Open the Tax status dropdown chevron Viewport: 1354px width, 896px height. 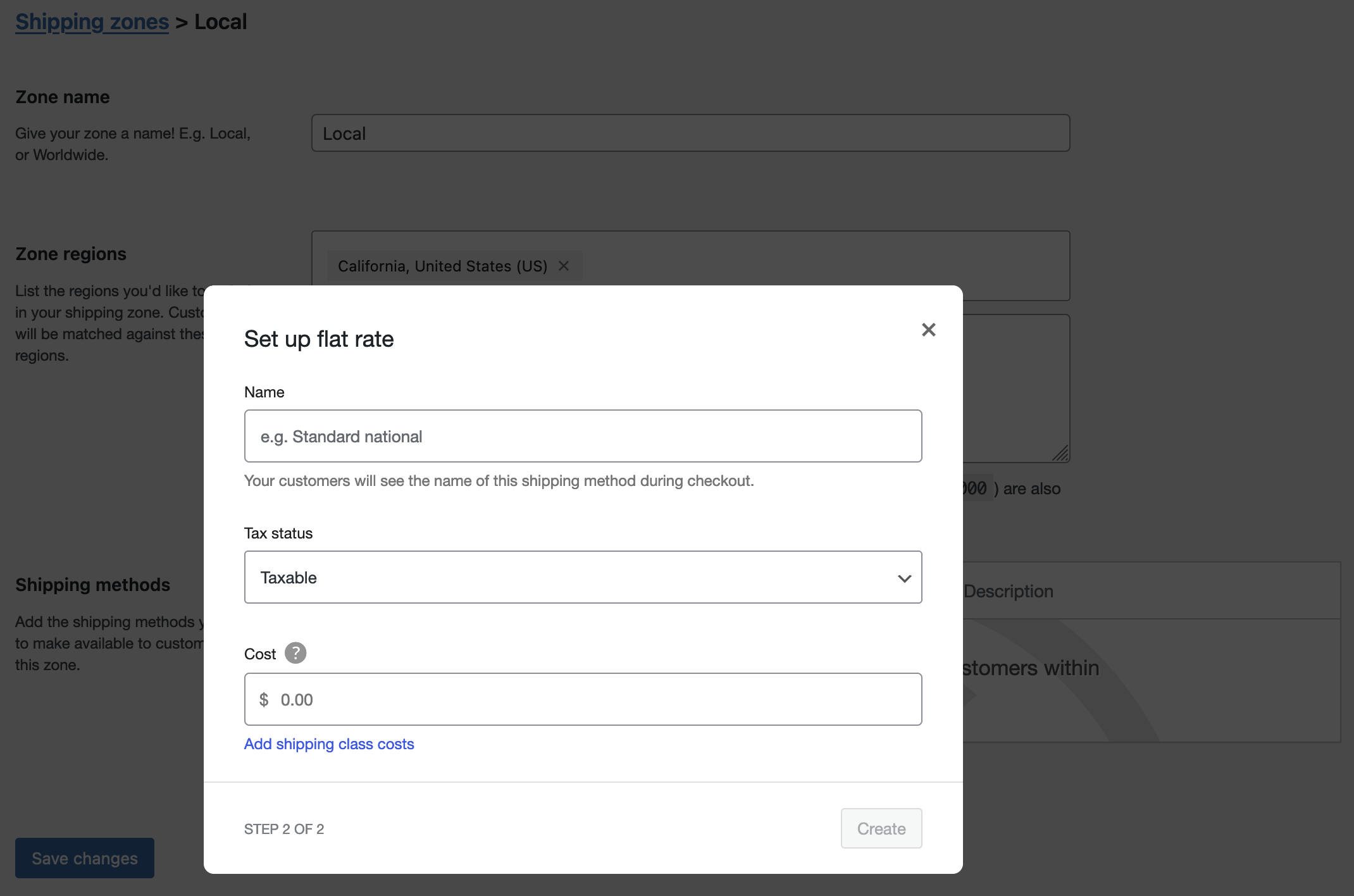905,577
